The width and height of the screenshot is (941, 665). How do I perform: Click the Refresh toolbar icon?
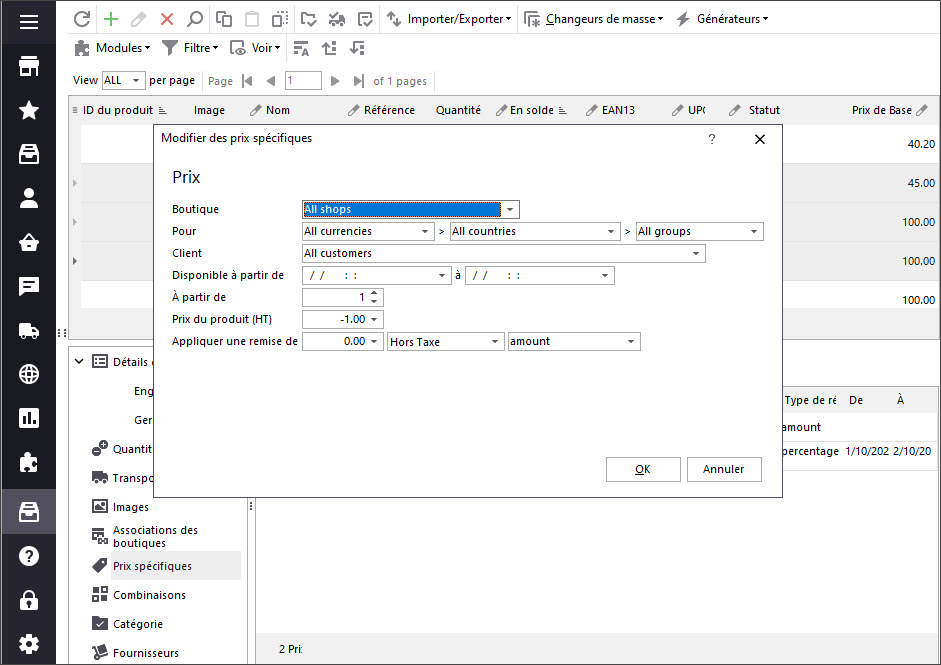point(82,19)
